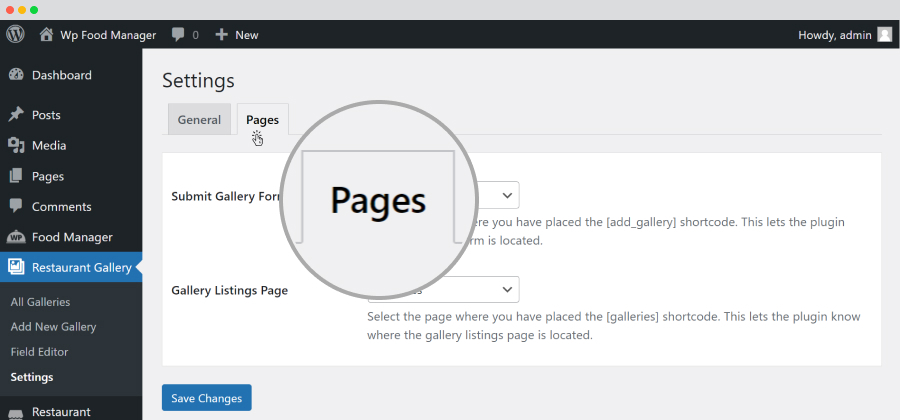Open the Posts menu item
The image size is (900, 420).
pyautogui.click(x=46, y=115)
